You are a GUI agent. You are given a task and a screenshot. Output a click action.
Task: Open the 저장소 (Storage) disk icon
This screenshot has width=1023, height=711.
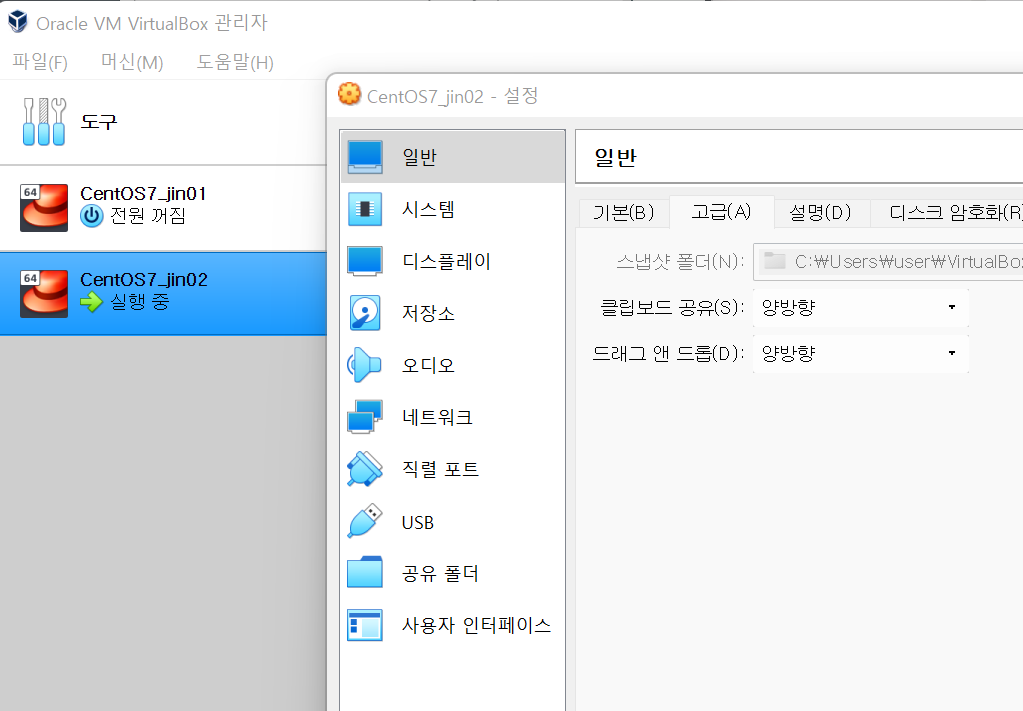[x=365, y=313]
